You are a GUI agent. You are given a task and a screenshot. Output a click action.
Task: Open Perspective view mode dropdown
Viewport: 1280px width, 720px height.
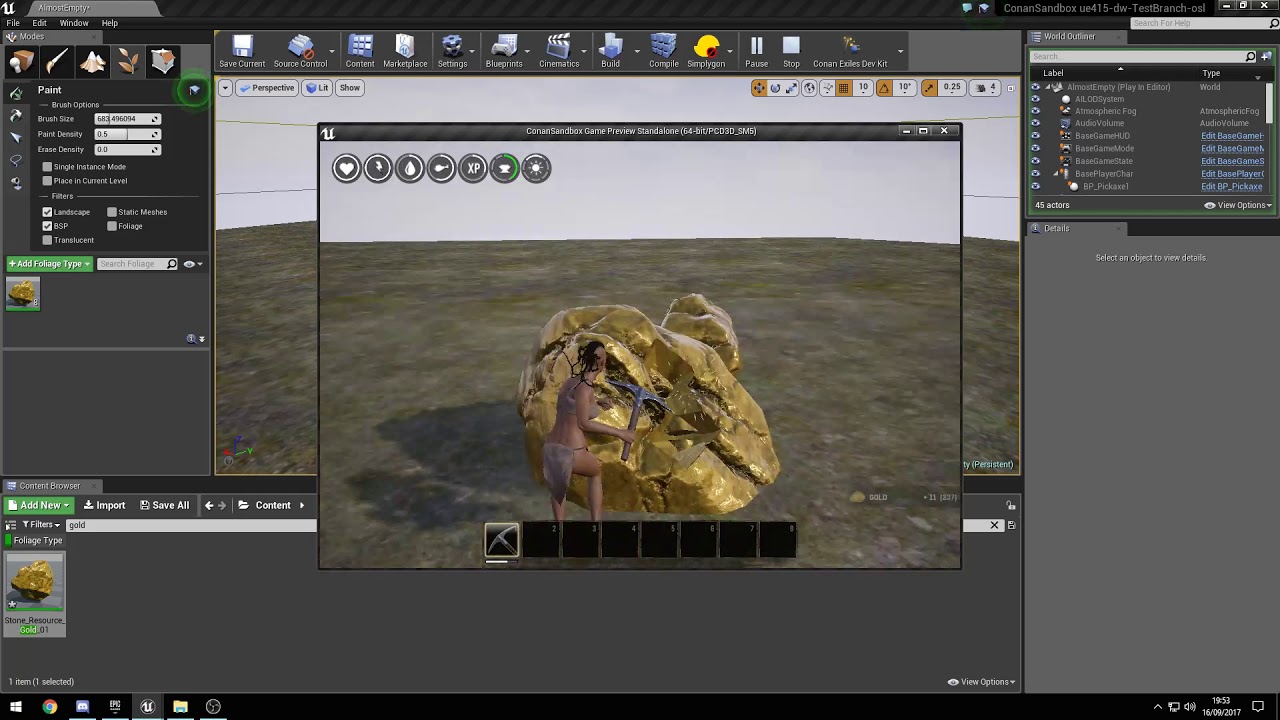(x=267, y=88)
